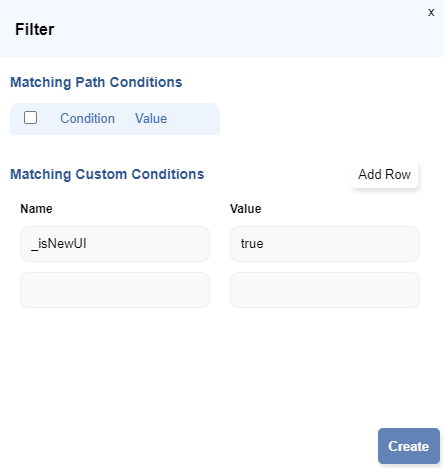Click the Condition column header
Viewport: 444px width, 468px height.
pos(87,119)
